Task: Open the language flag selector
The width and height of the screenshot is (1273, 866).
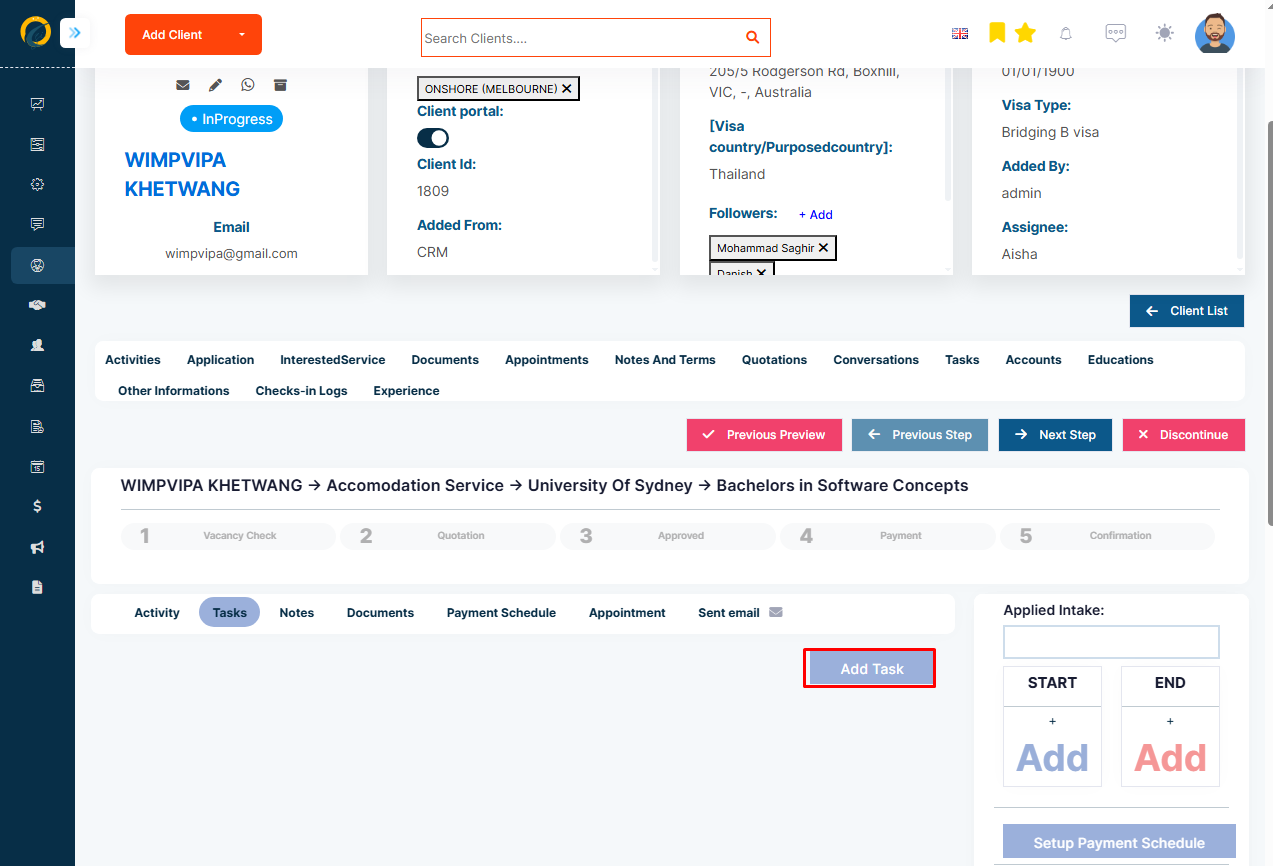Action: tap(960, 33)
